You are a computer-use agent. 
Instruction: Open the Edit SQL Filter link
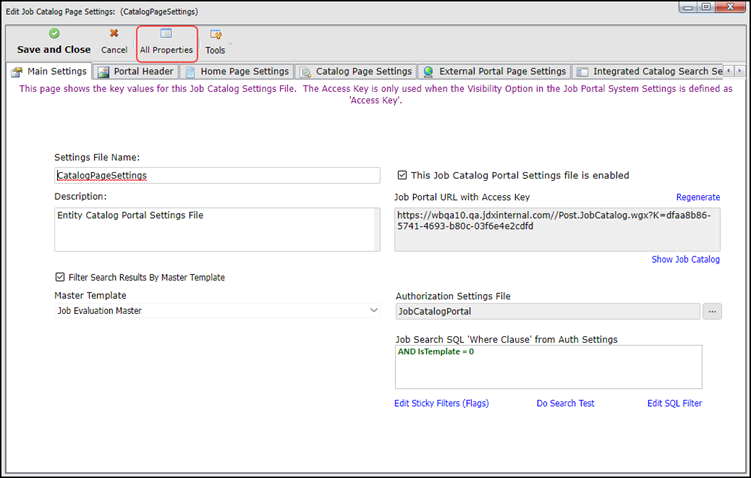click(x=674, y=403)
